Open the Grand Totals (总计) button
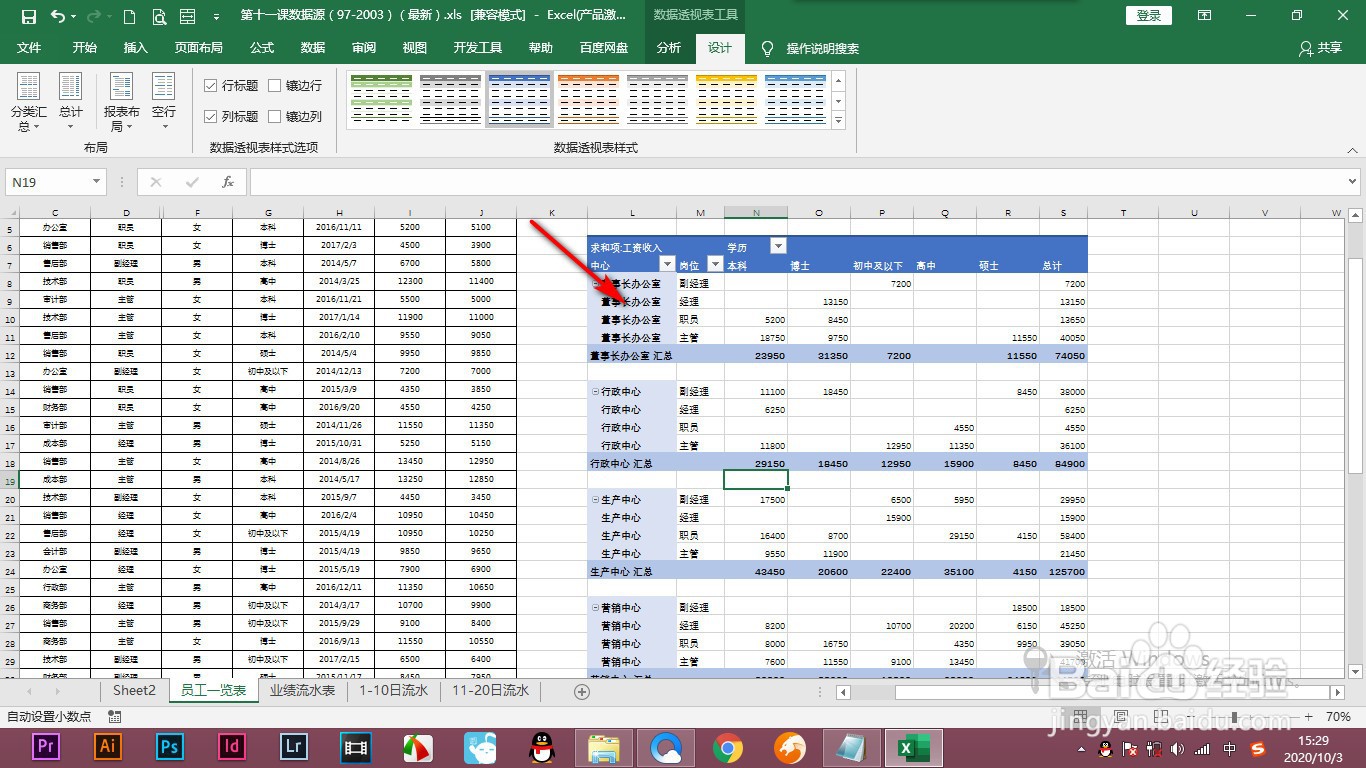1366x768 pixels. [x=70, y=102]
